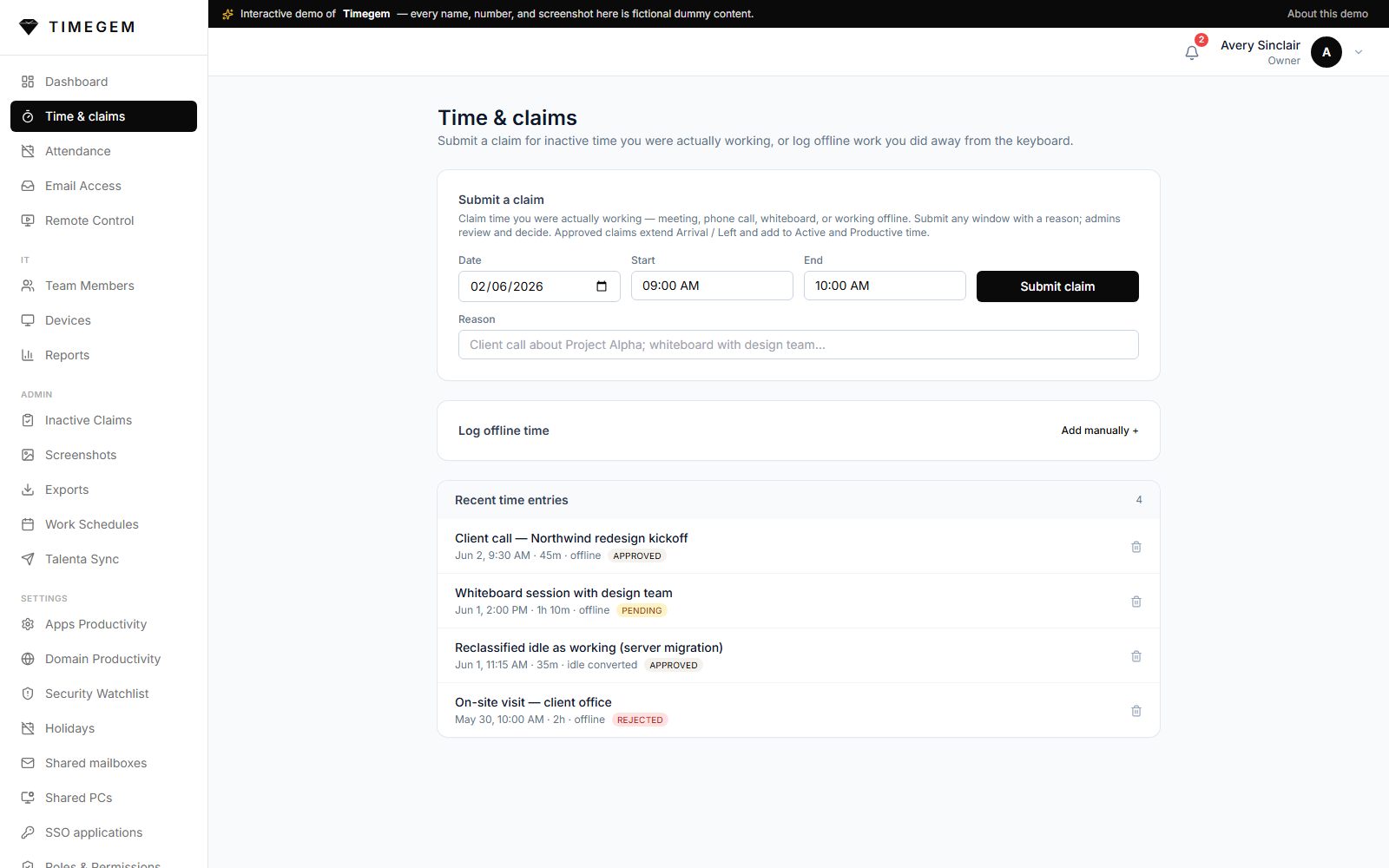Image resolution: width=1389 pixels, height=868 pixels.
Task: Go to Dashboard page
Action: click(103, 82)
